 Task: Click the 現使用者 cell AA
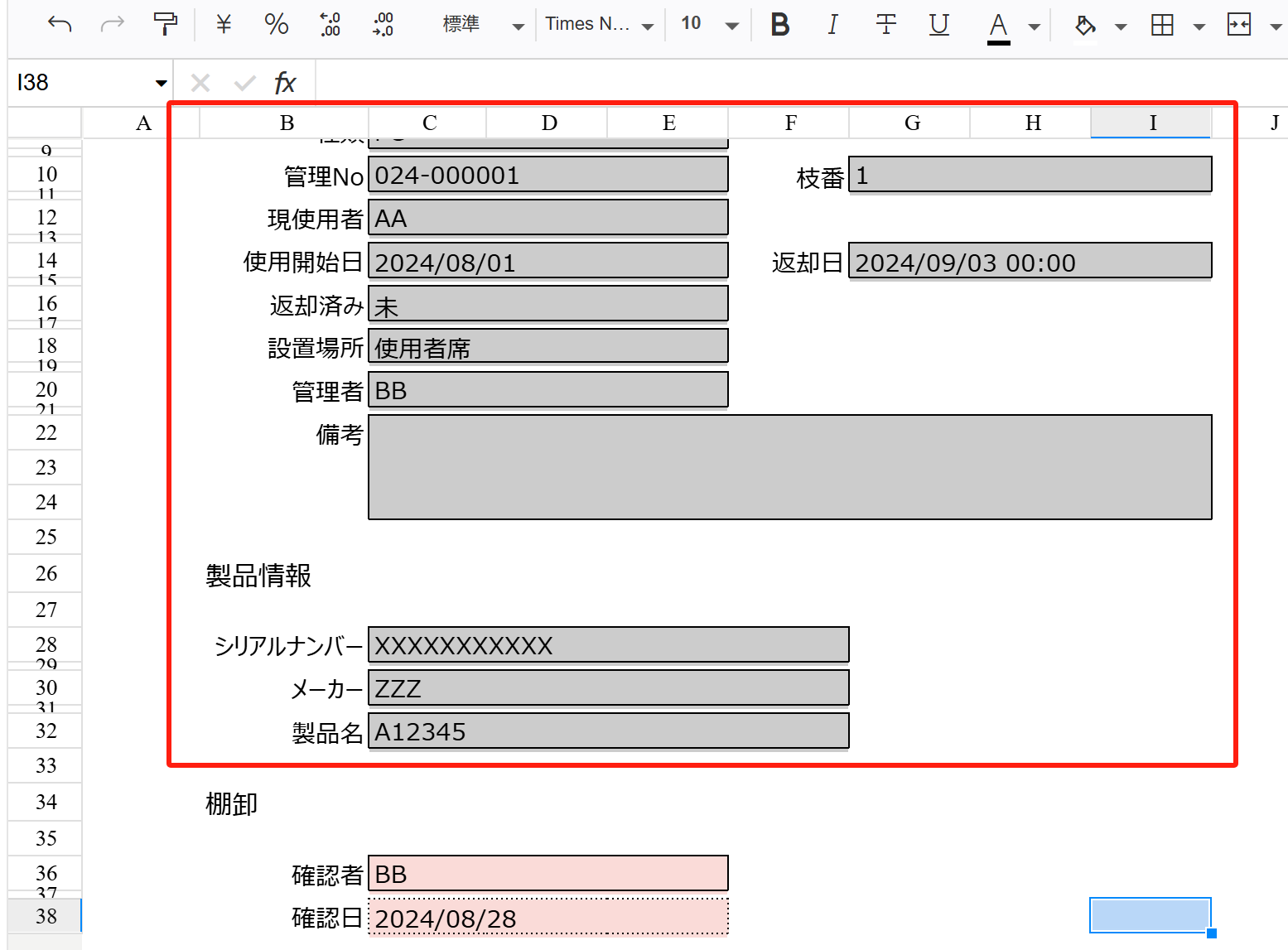tap(548, 218)
